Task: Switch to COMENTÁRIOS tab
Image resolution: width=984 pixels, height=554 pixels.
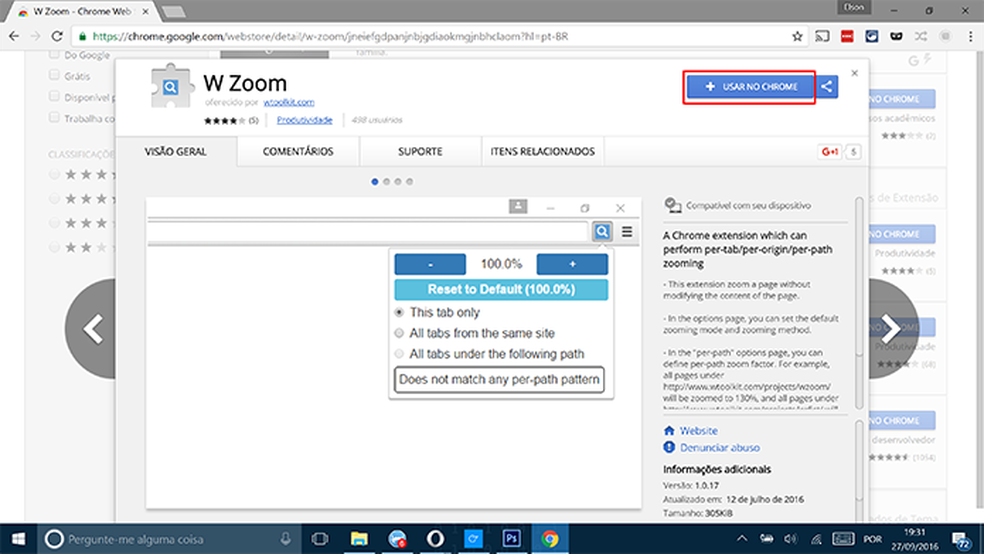Action: pos(298,151)
